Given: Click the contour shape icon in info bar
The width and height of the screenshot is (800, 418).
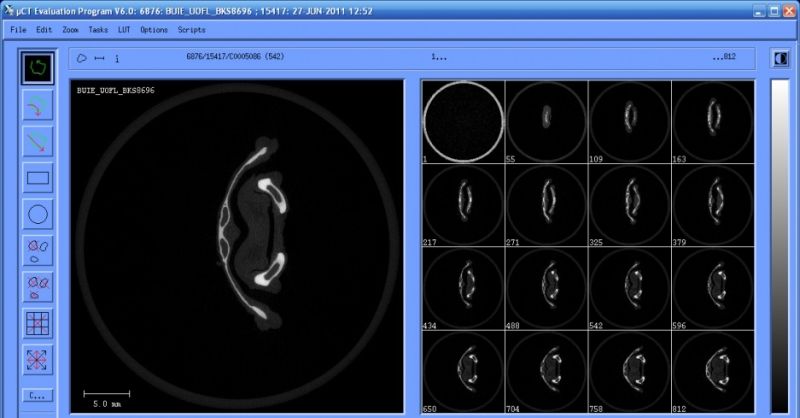Looking at the screenshot, I should coord(82,58).
